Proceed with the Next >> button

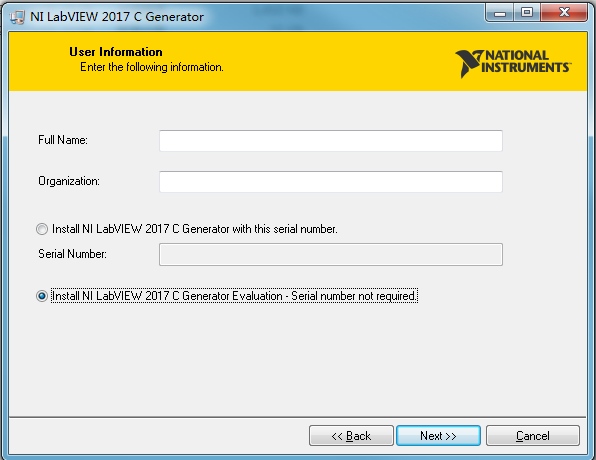(438, 436)
